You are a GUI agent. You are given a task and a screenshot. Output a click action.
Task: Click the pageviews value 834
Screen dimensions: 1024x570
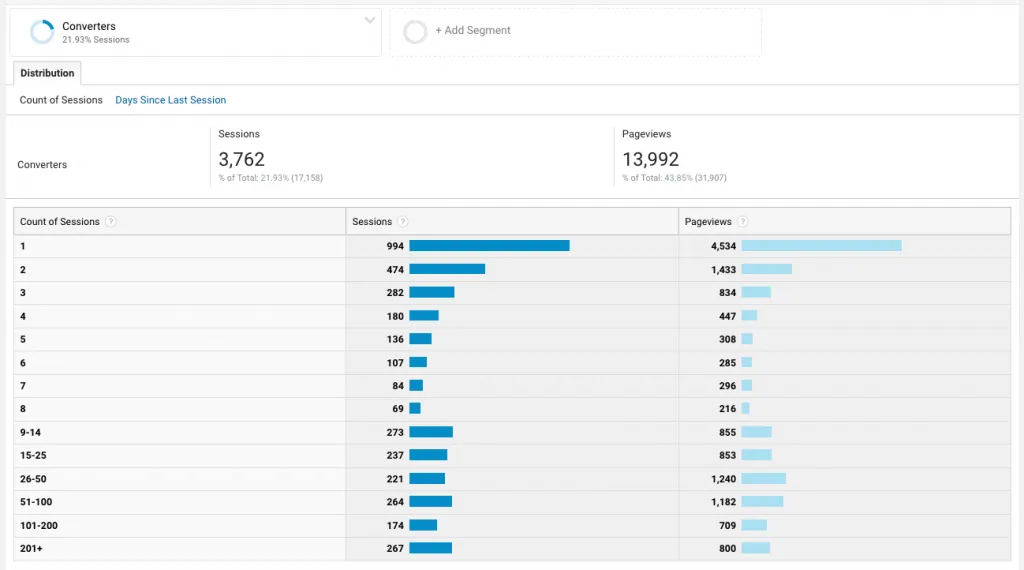click(728, 293)
